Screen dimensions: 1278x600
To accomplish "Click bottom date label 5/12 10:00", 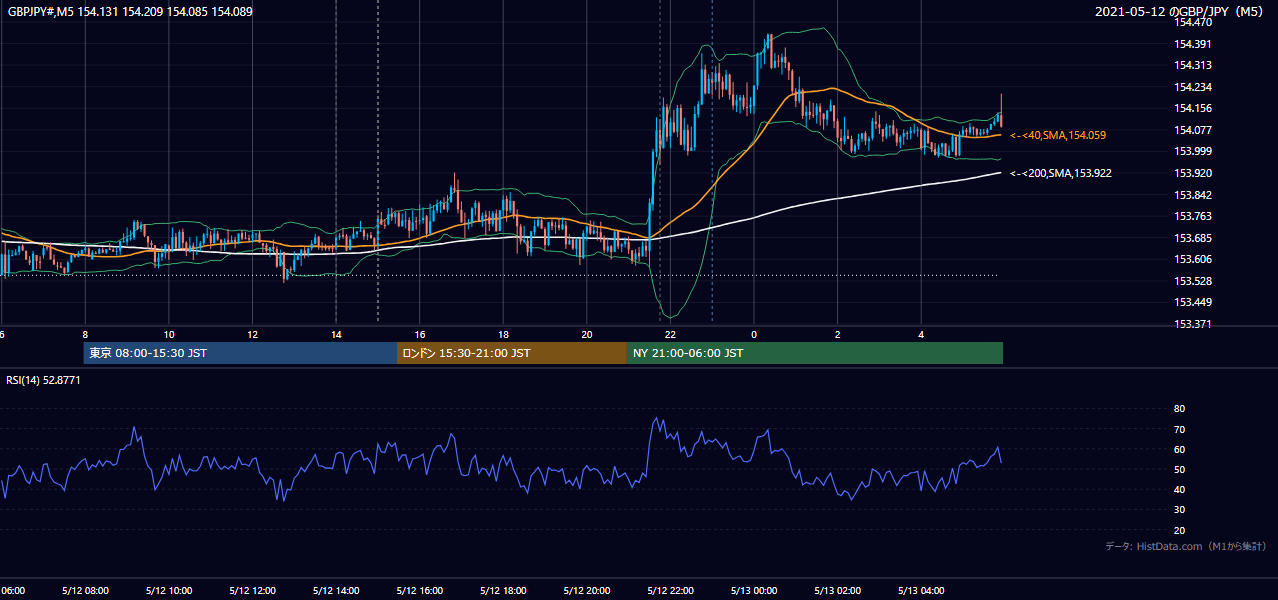I will (x=167, y=591).
